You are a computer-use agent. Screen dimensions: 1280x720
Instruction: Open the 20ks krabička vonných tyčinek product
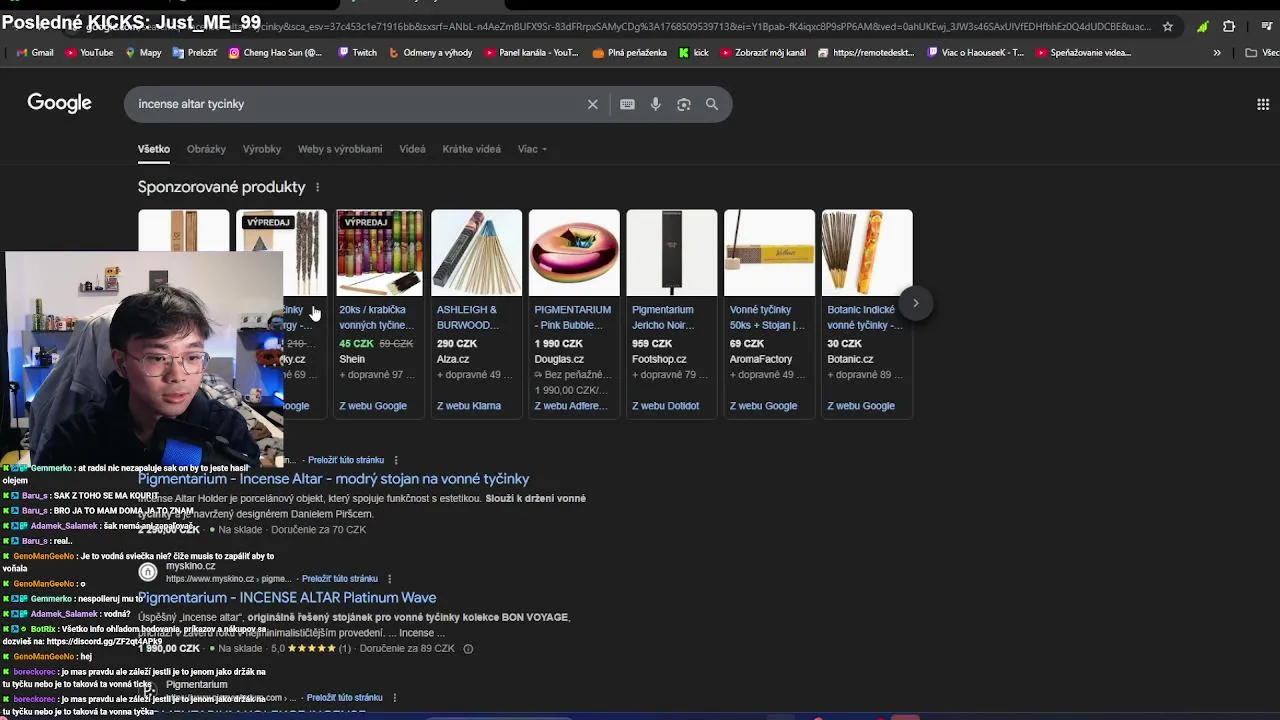pos(376,317)
